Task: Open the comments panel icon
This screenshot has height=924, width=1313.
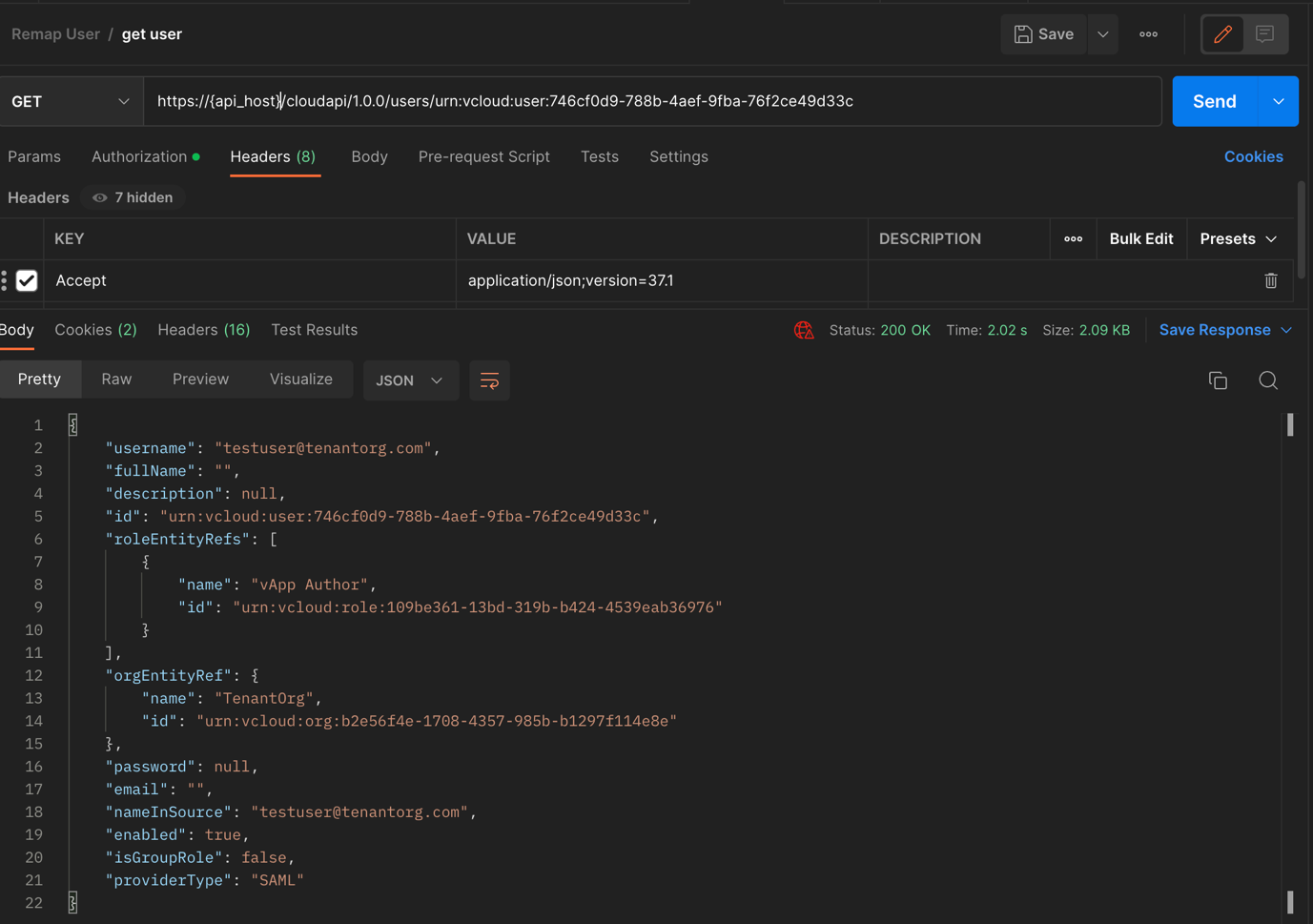Action: pyautogui.click(x=1265, y=34)
